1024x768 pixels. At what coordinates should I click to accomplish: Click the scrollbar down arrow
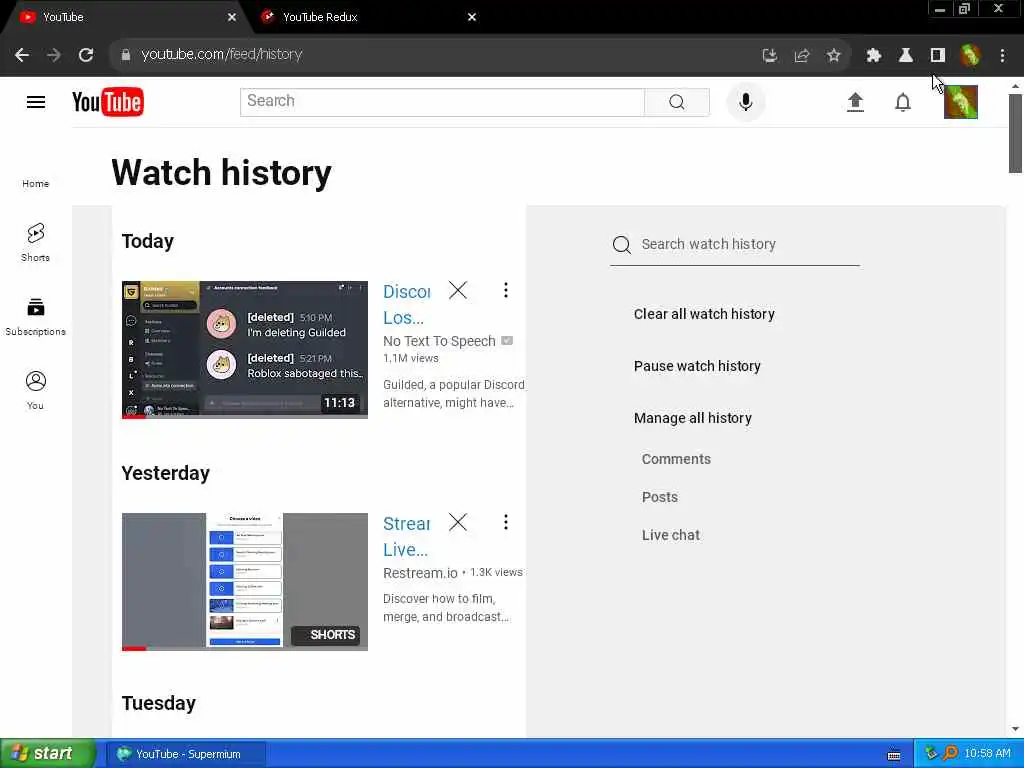click(x=1015, y=729)
